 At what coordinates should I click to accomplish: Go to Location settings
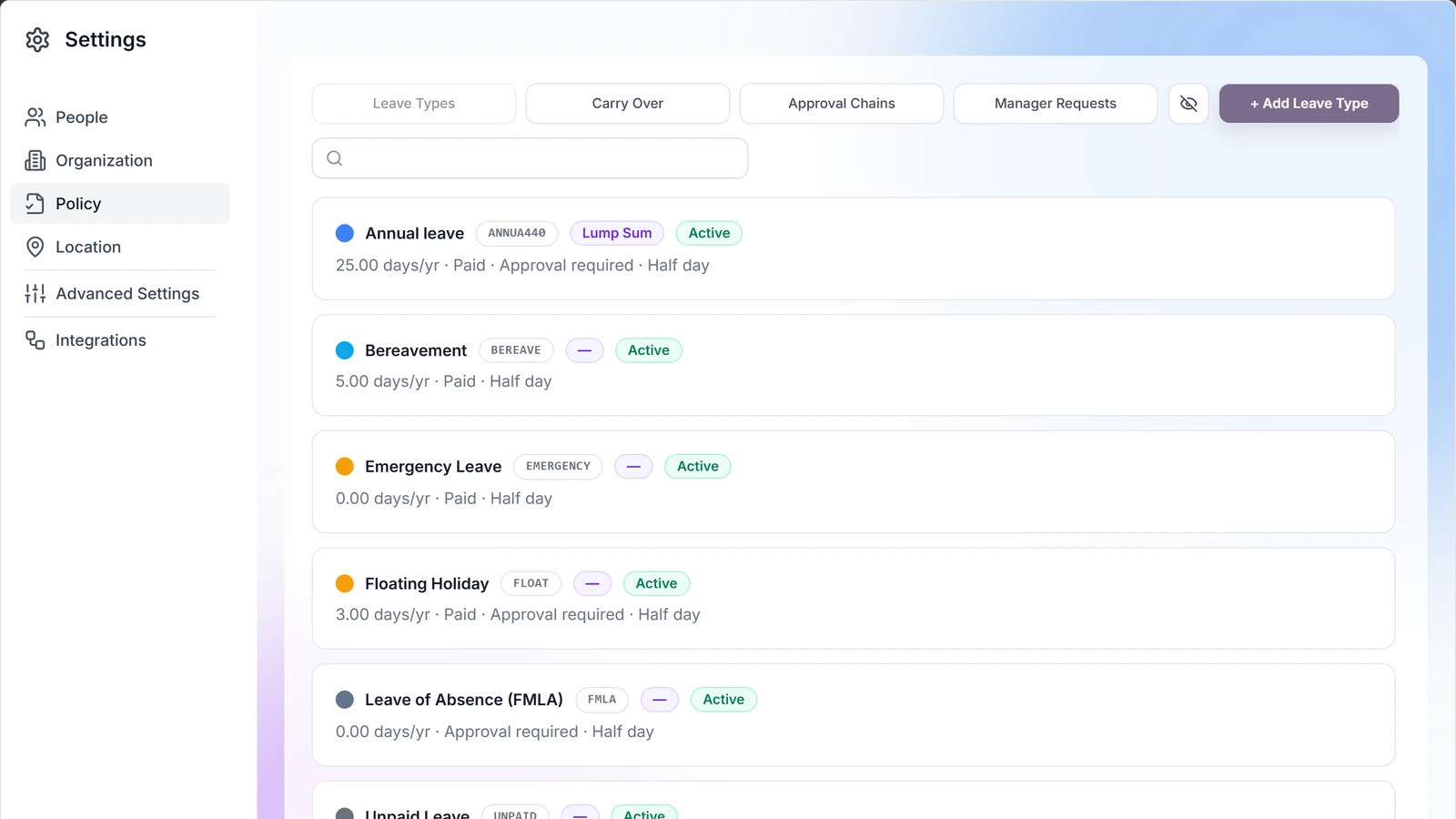pos(120,247)
